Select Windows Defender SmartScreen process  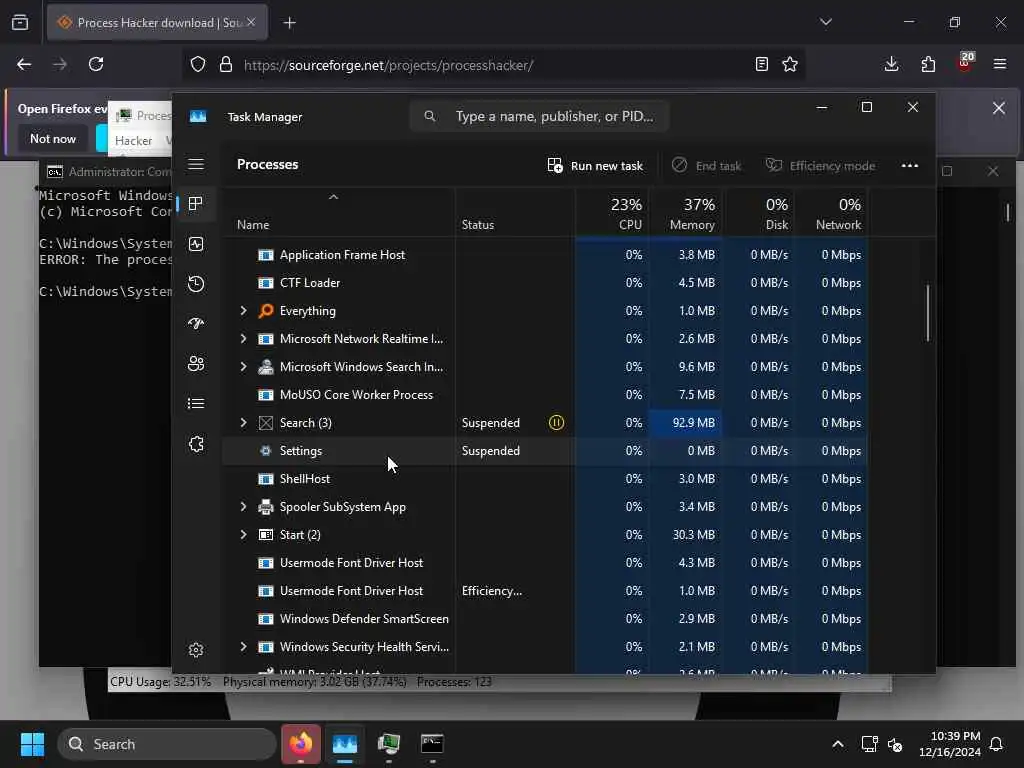tap(545, 619)
